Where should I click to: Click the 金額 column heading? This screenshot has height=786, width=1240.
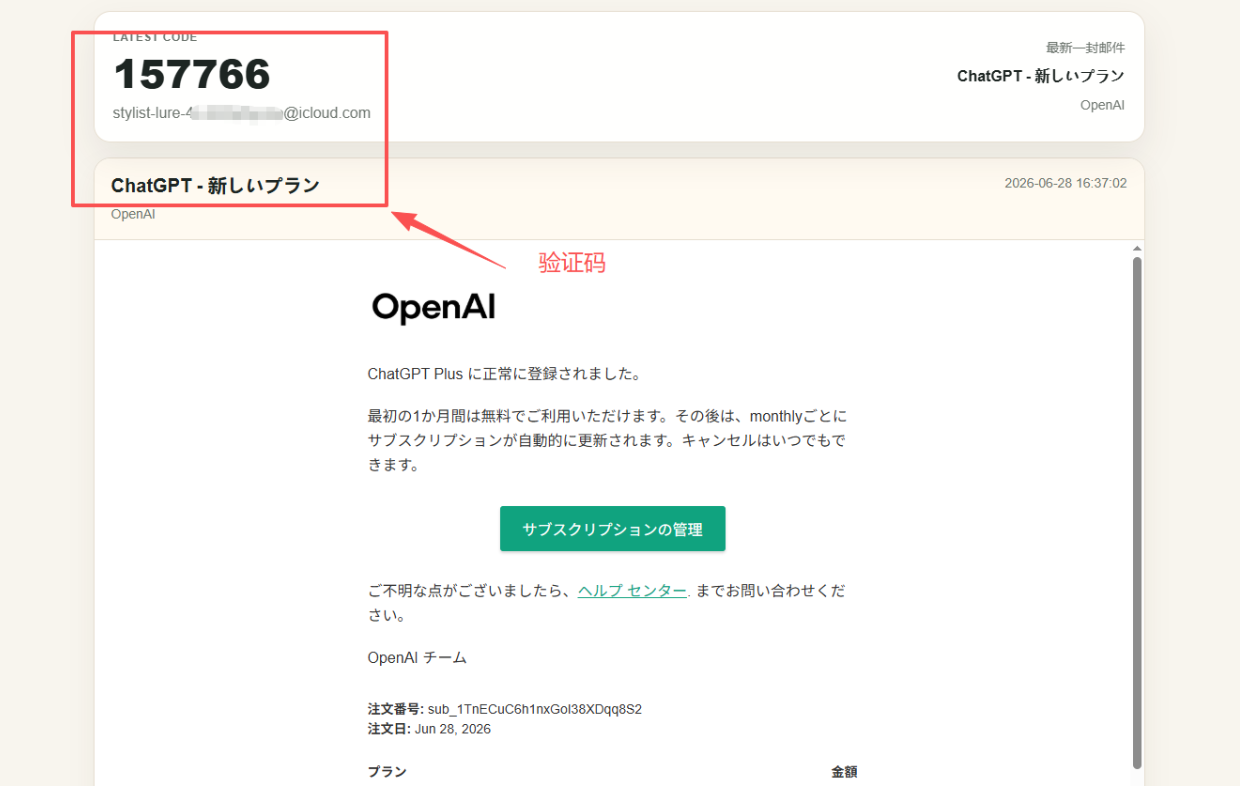click(844, 772)
